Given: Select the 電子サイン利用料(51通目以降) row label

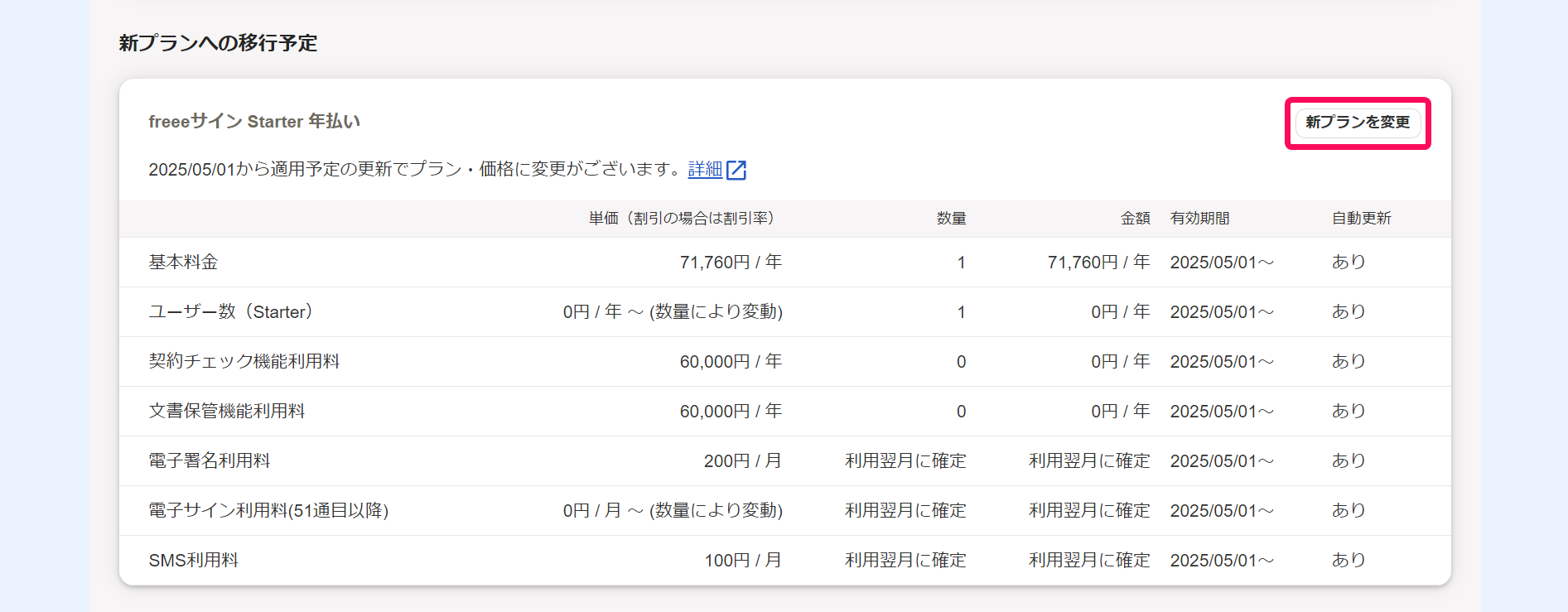Looking at the screenshot, I should (x=268, y=511).
